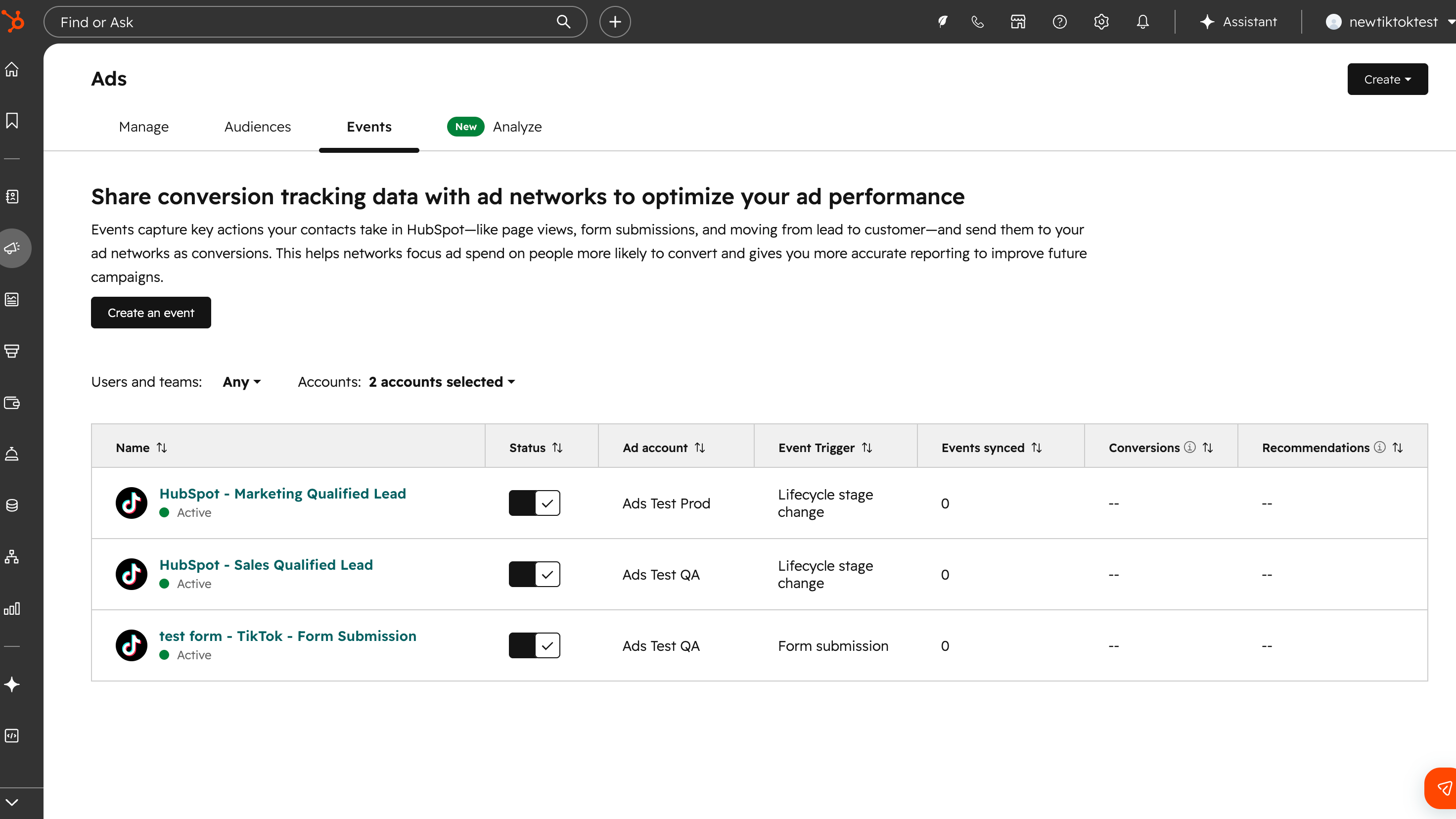This screenshot has width=1456, height=819.
Task: Open the Sales sidebar icon below Content
Action: coord(12,351)
